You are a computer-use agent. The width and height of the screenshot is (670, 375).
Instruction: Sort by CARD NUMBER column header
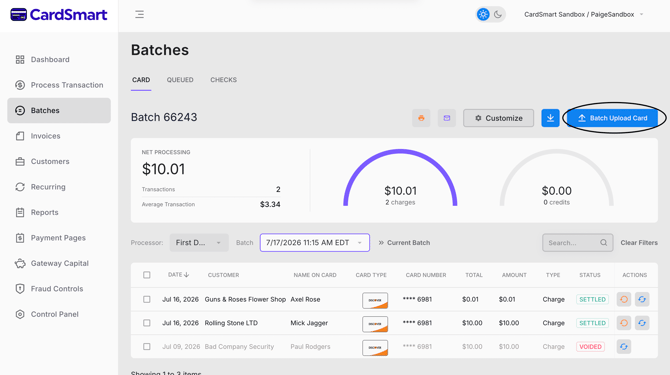point(426,275)
